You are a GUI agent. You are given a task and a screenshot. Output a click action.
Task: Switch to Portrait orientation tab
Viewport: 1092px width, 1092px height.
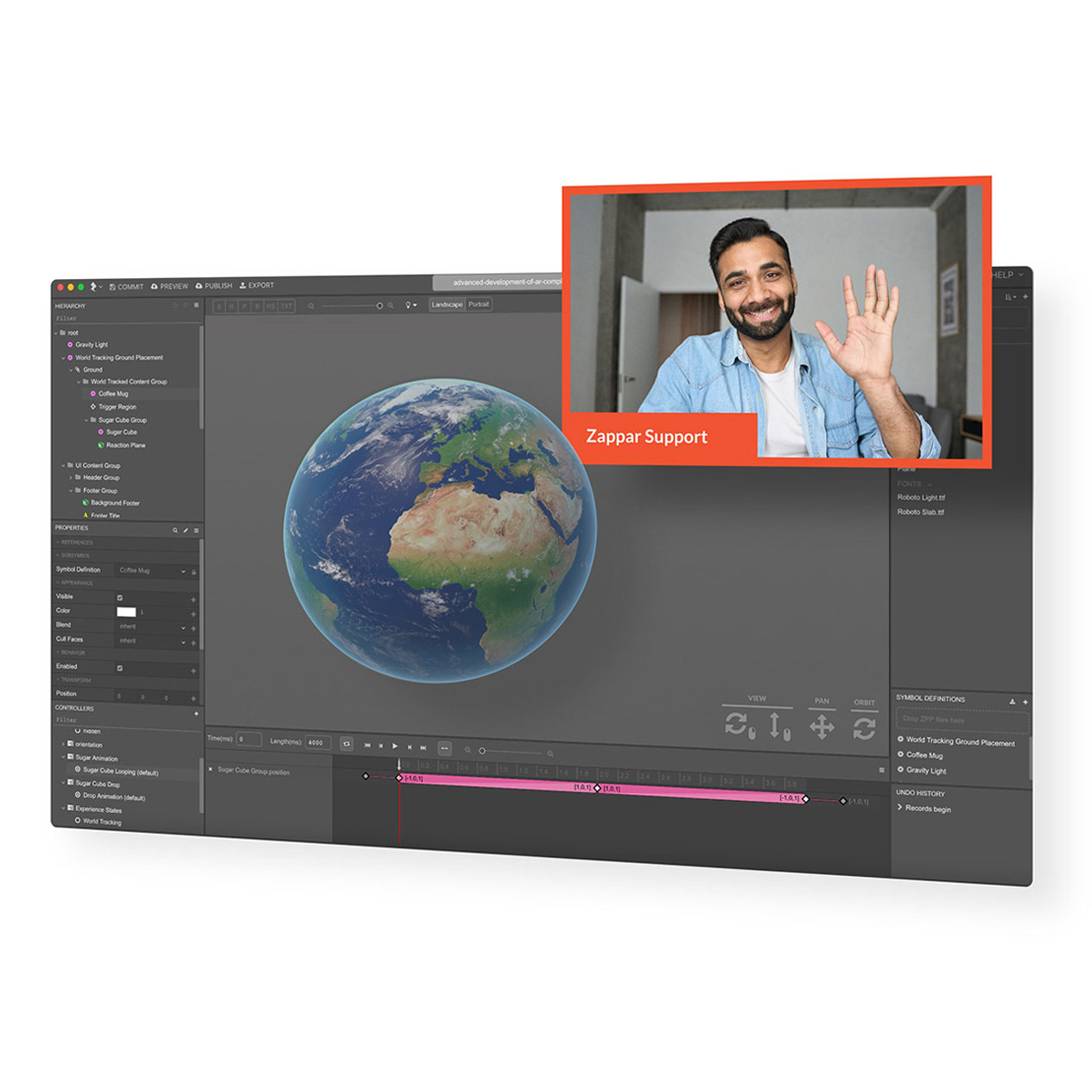(x=480, y=304)
